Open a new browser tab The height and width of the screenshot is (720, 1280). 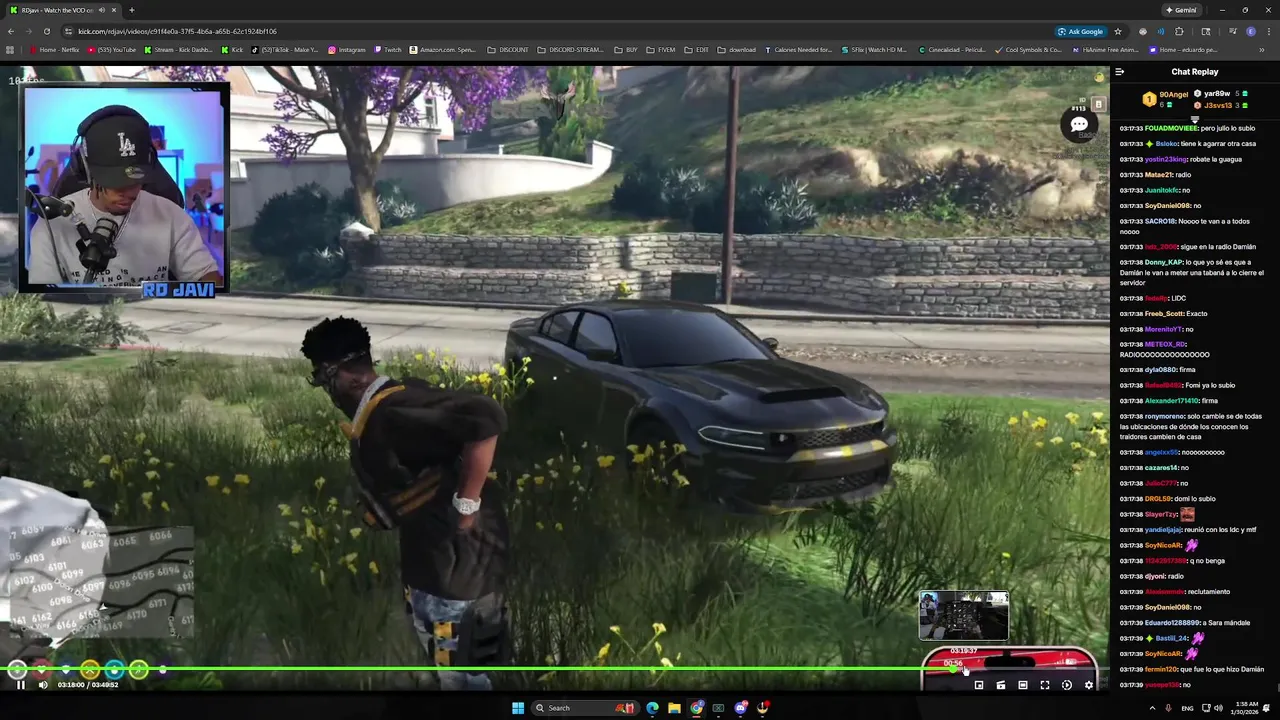click(131, 10)
